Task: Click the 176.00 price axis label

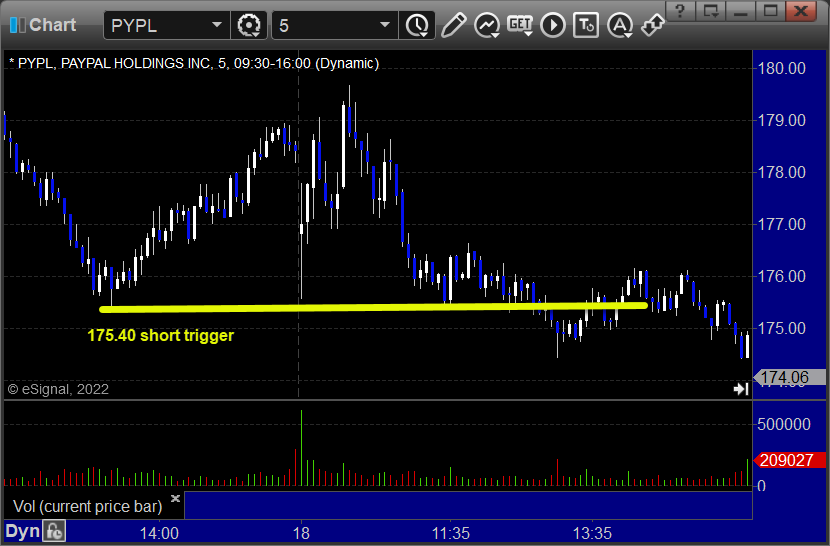Action: (782, 276)
